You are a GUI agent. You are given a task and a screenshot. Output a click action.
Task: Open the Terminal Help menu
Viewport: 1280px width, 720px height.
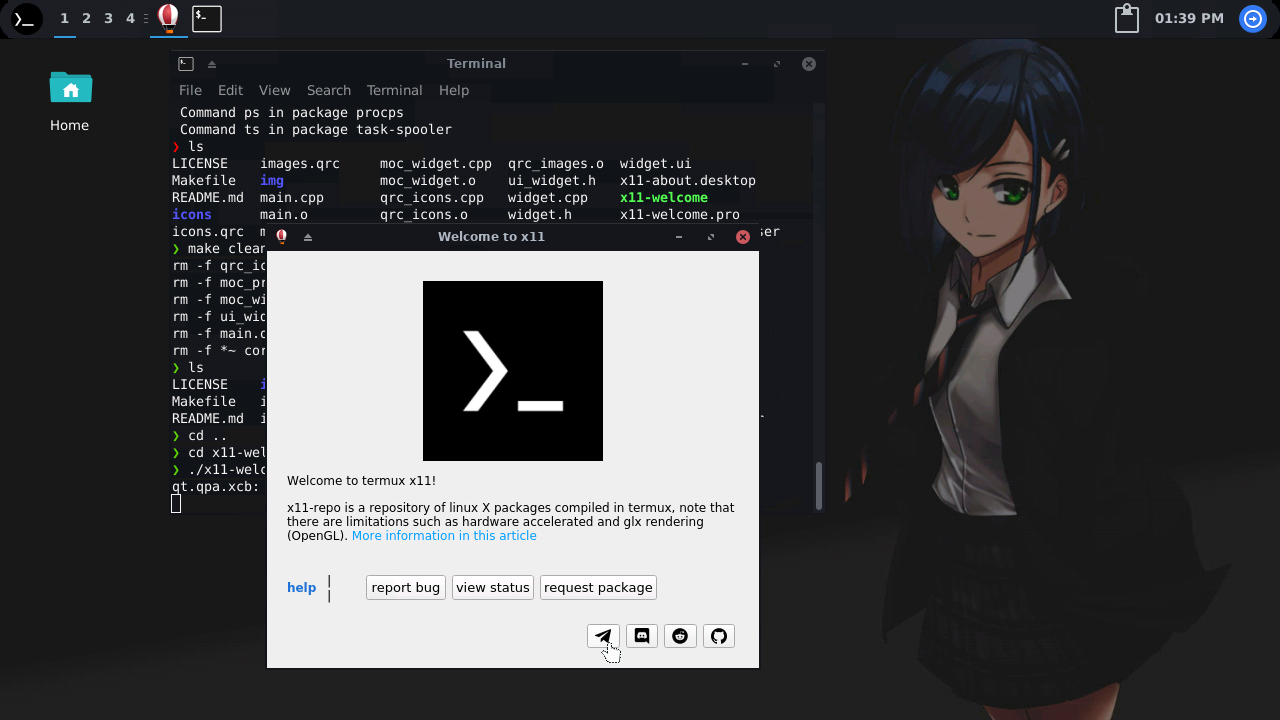point(454,90)
